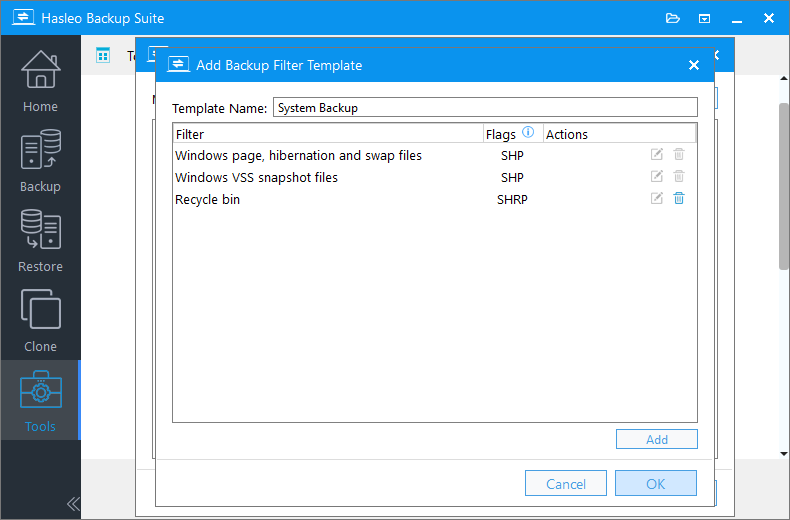Open the Tools section
This screenshot has width=790, height=520.
click(x=40, y=401)
